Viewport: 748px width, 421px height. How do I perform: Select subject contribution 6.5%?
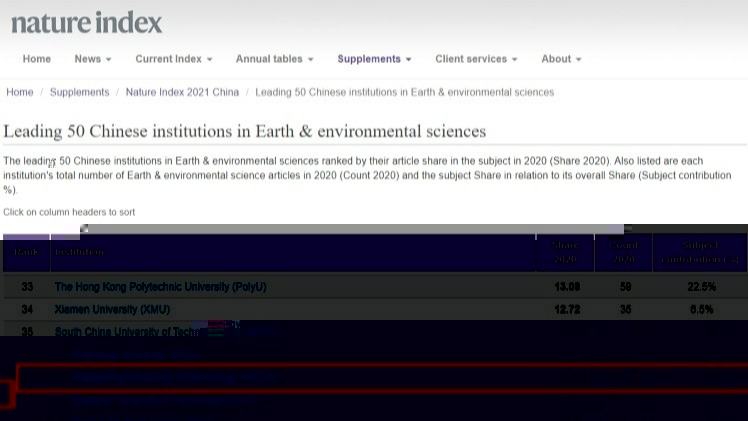pos(702,309)
